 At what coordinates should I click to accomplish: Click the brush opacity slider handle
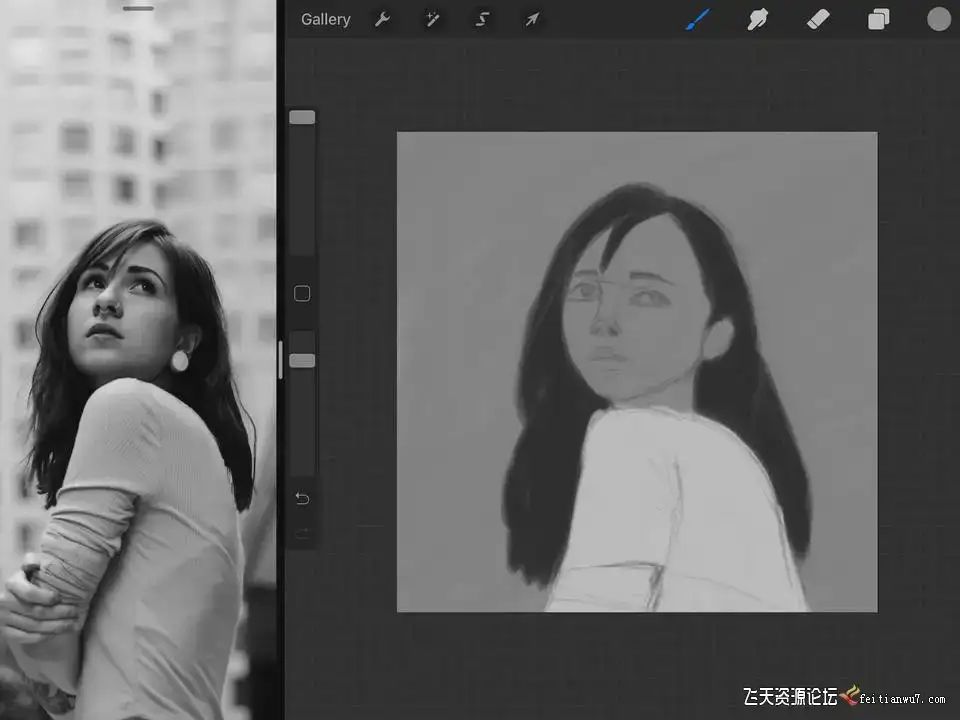[302, 361]
